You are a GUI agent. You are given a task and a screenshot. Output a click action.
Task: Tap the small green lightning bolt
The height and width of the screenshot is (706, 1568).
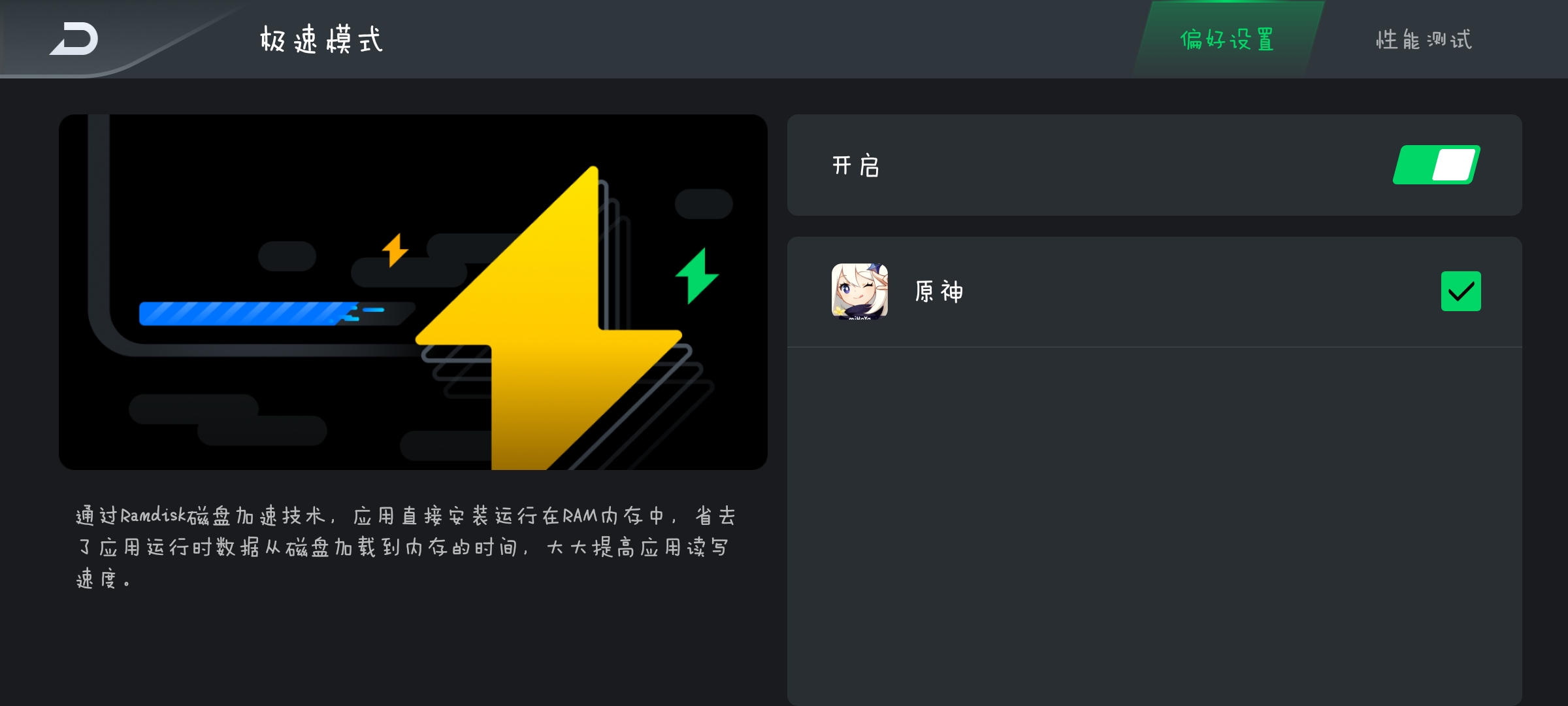pyautogui.click(x=697, y=275)
